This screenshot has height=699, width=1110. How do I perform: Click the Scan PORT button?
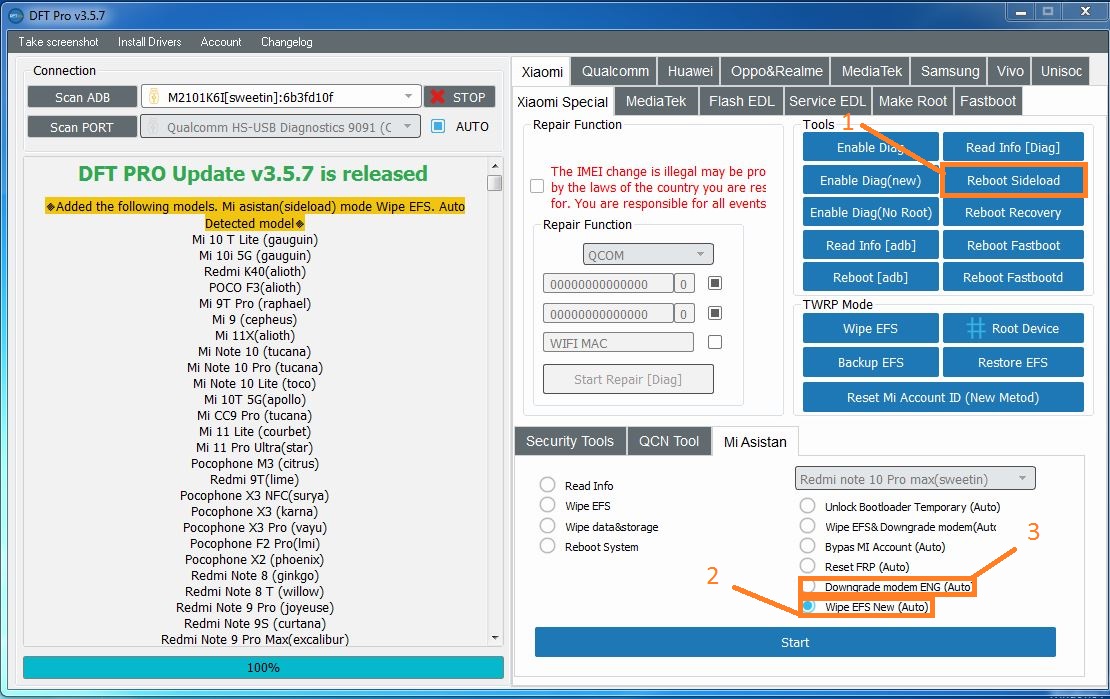click(82, 127)
